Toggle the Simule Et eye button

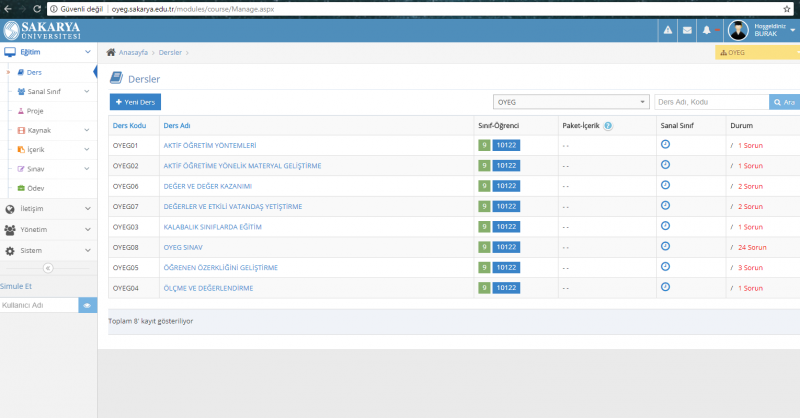click(x=87, y=305)
